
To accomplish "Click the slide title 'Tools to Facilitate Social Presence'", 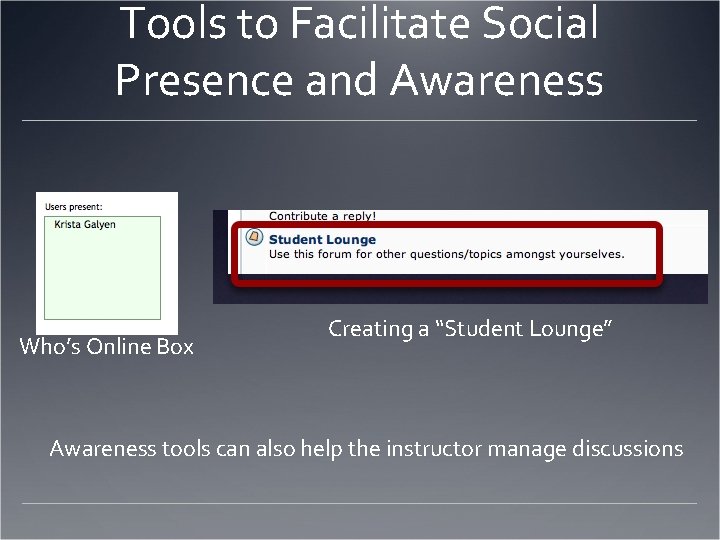I will (x=360, y=51).
